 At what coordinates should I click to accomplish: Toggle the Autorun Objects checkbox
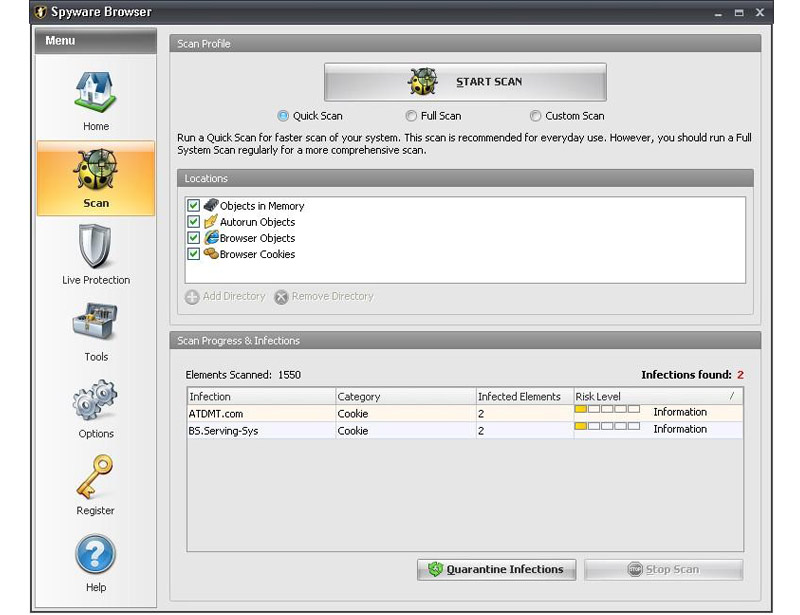[x=194, y=222]
